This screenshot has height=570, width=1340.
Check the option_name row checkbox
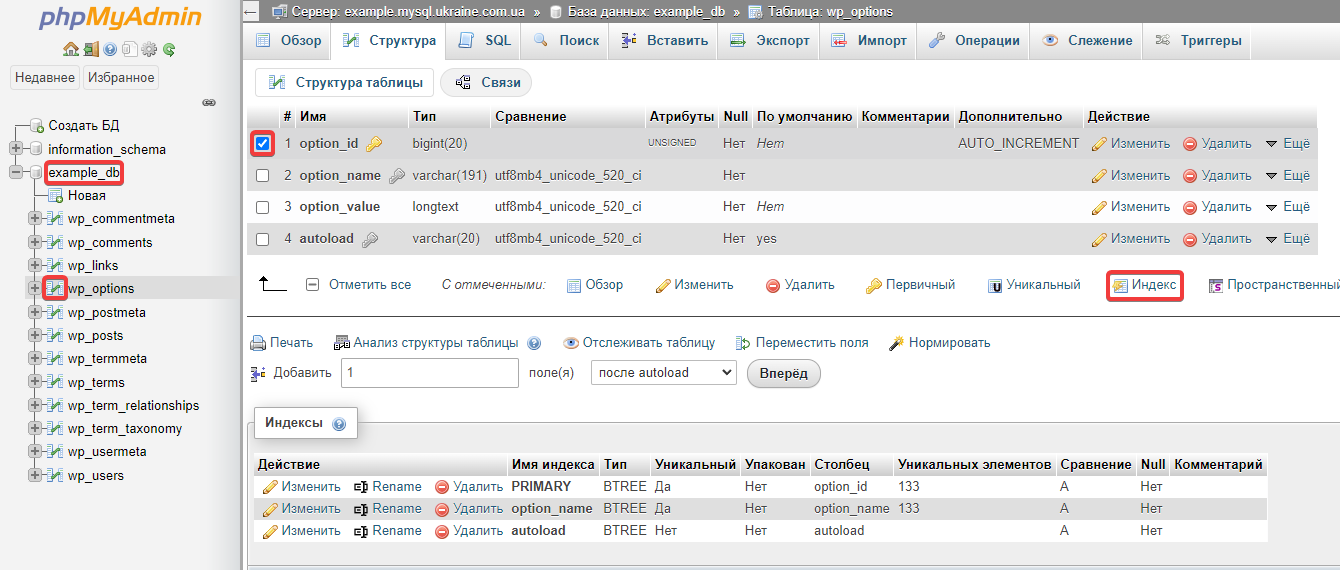pyautogui.click(x=262, y=176)
